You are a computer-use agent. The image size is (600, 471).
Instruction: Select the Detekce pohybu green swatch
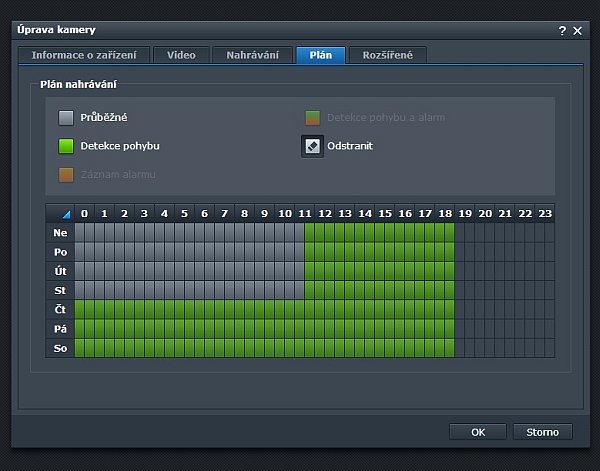coord(66,146)
